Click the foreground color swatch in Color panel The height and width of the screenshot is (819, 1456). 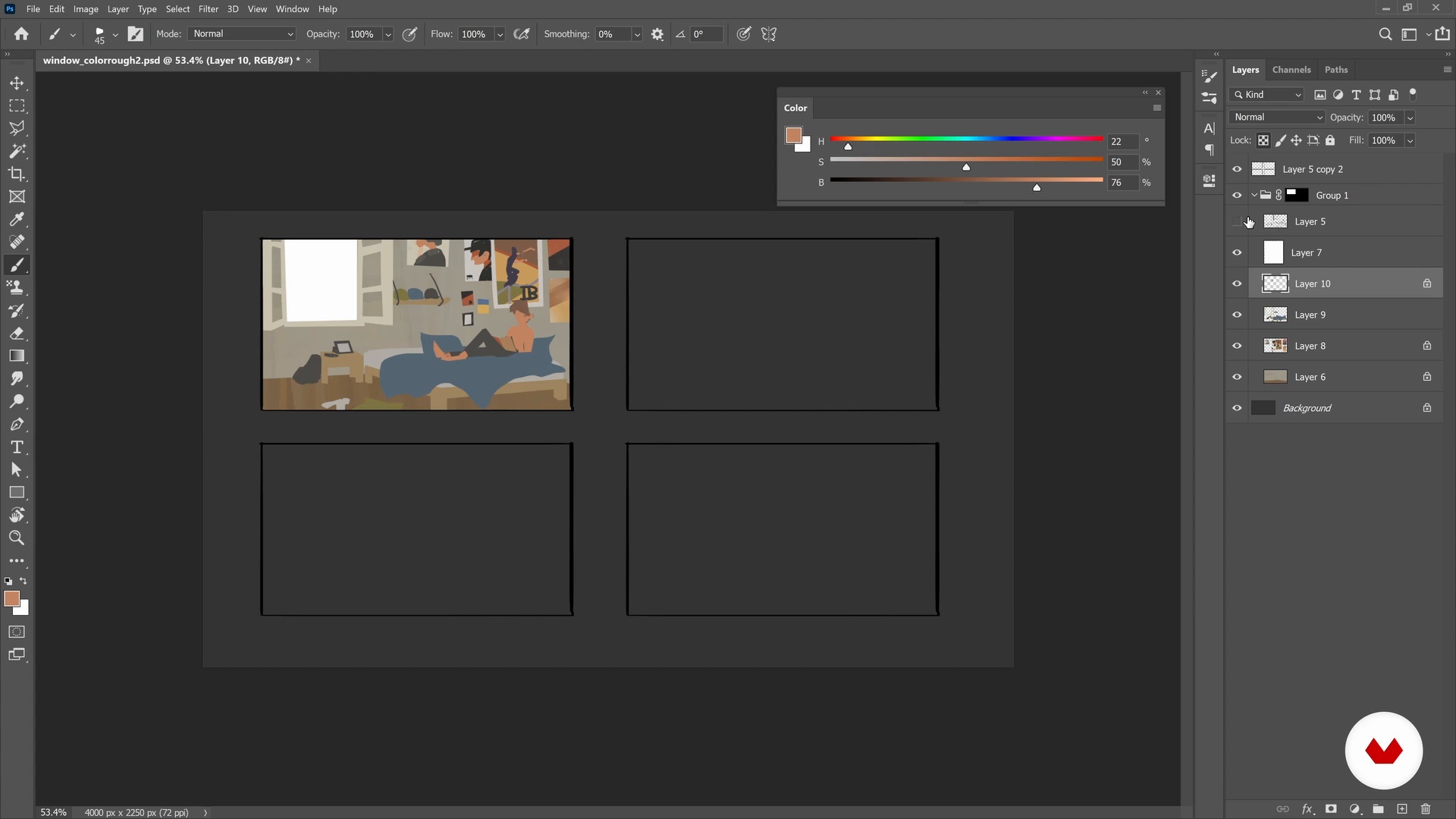point(793,136)
